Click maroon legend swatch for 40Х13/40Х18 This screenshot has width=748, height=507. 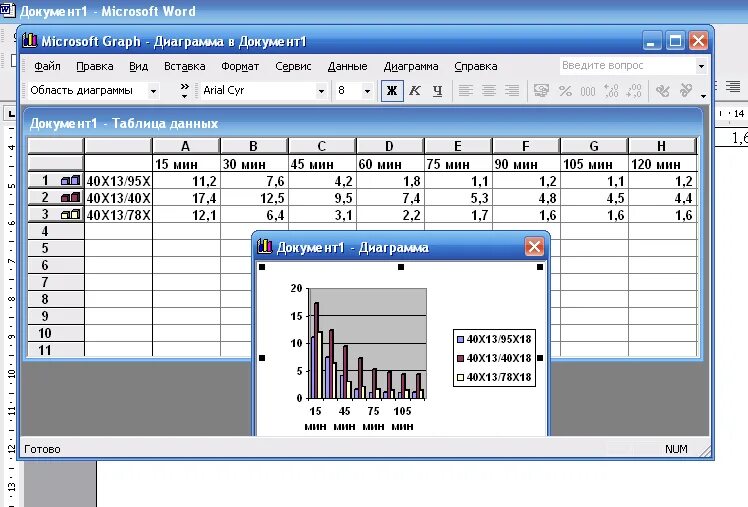(x=460, y=358)
